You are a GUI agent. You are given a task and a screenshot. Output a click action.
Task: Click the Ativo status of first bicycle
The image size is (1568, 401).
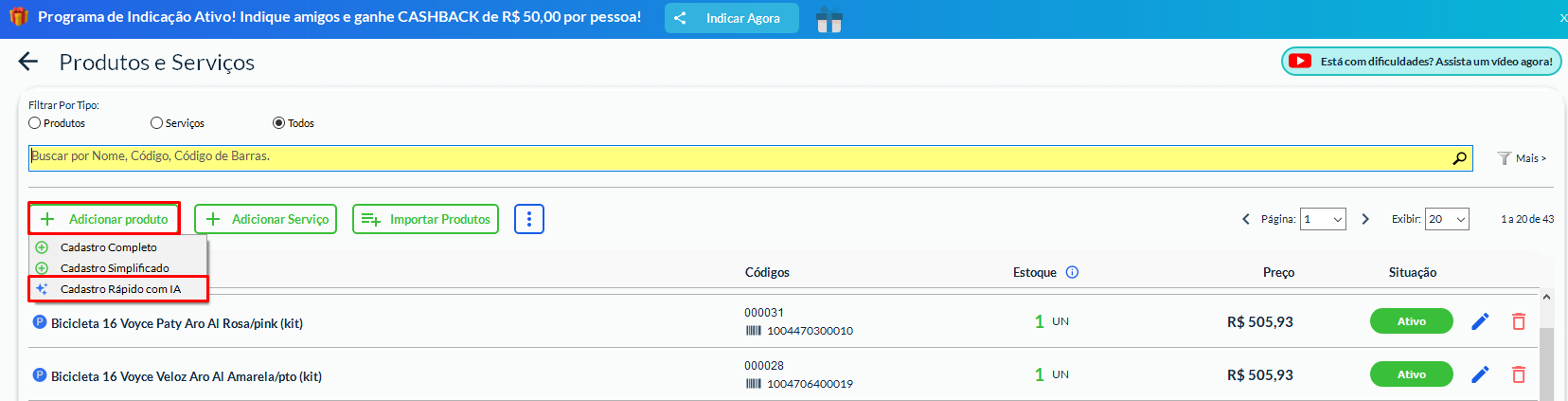point(1411,321)
